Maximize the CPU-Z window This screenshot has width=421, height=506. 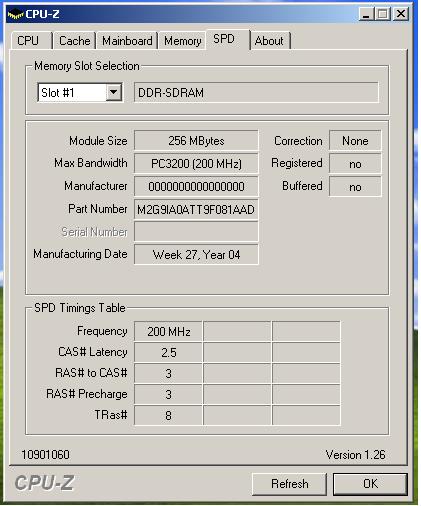[x=383, y=14]
